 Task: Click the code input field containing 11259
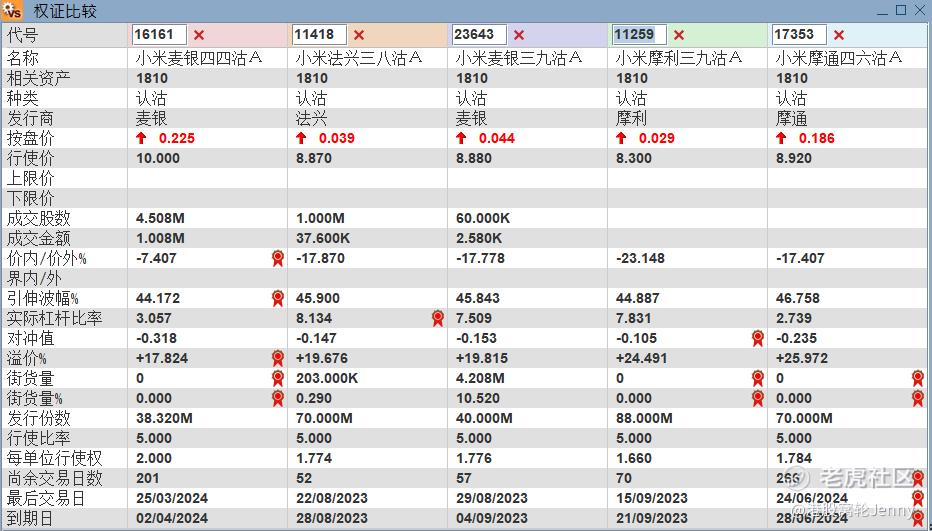point(639,34)
